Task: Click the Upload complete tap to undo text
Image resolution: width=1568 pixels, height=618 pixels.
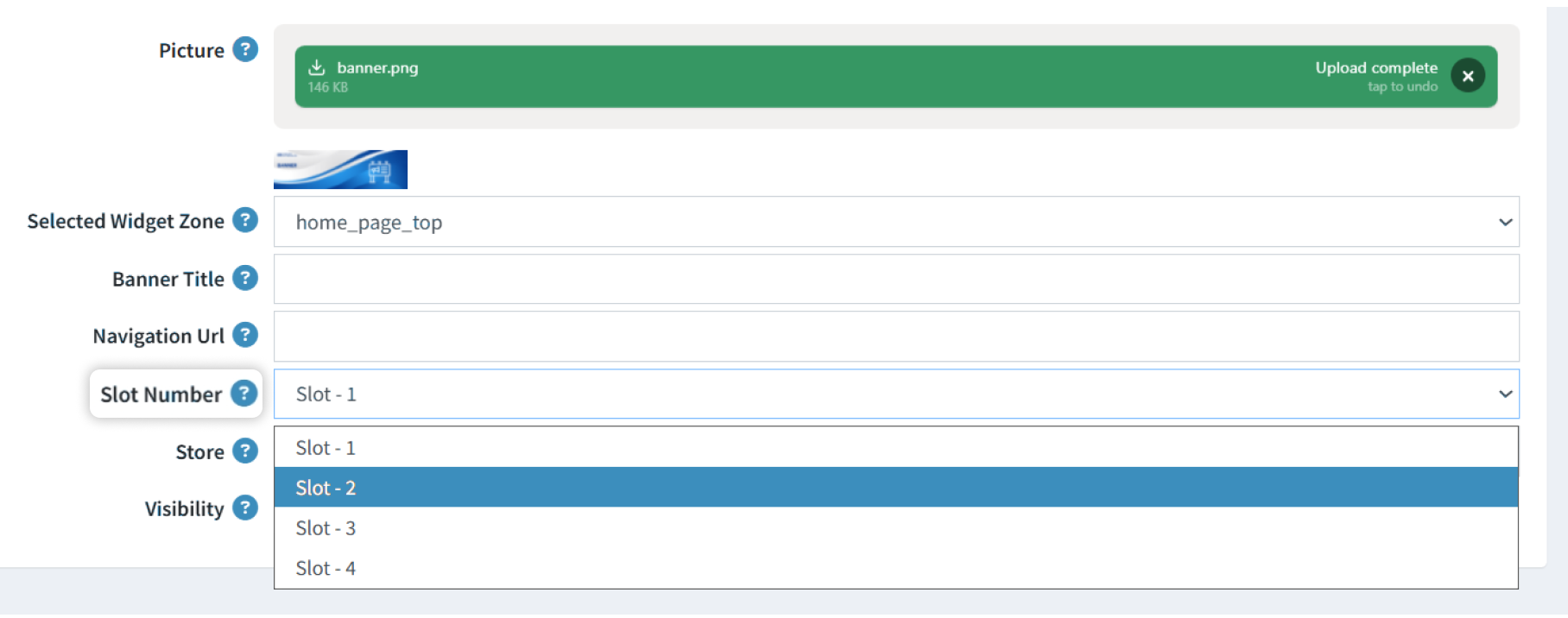Action: (x=1376, y=76)
